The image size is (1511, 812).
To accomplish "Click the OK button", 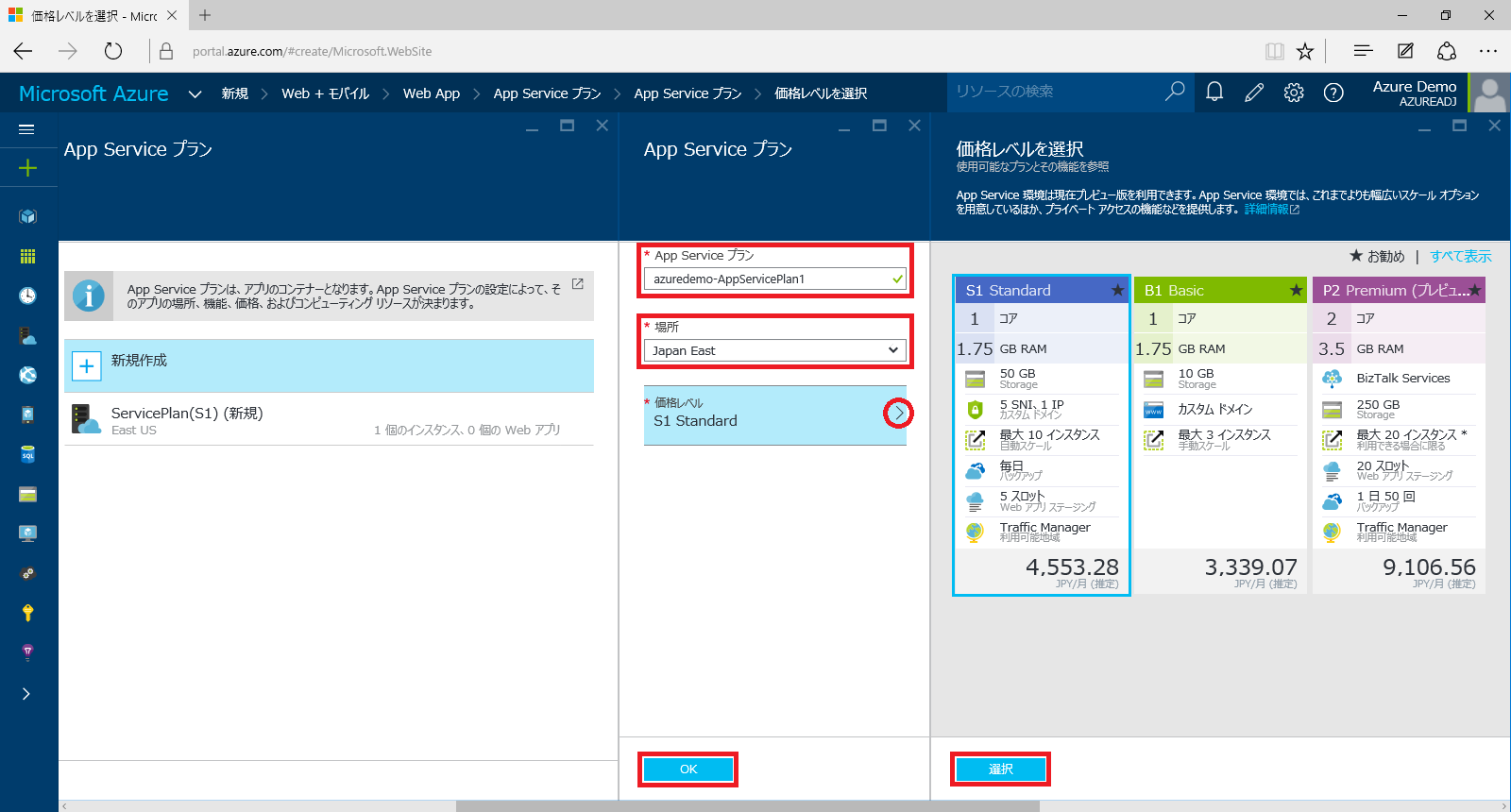I will tap(688, 770).
